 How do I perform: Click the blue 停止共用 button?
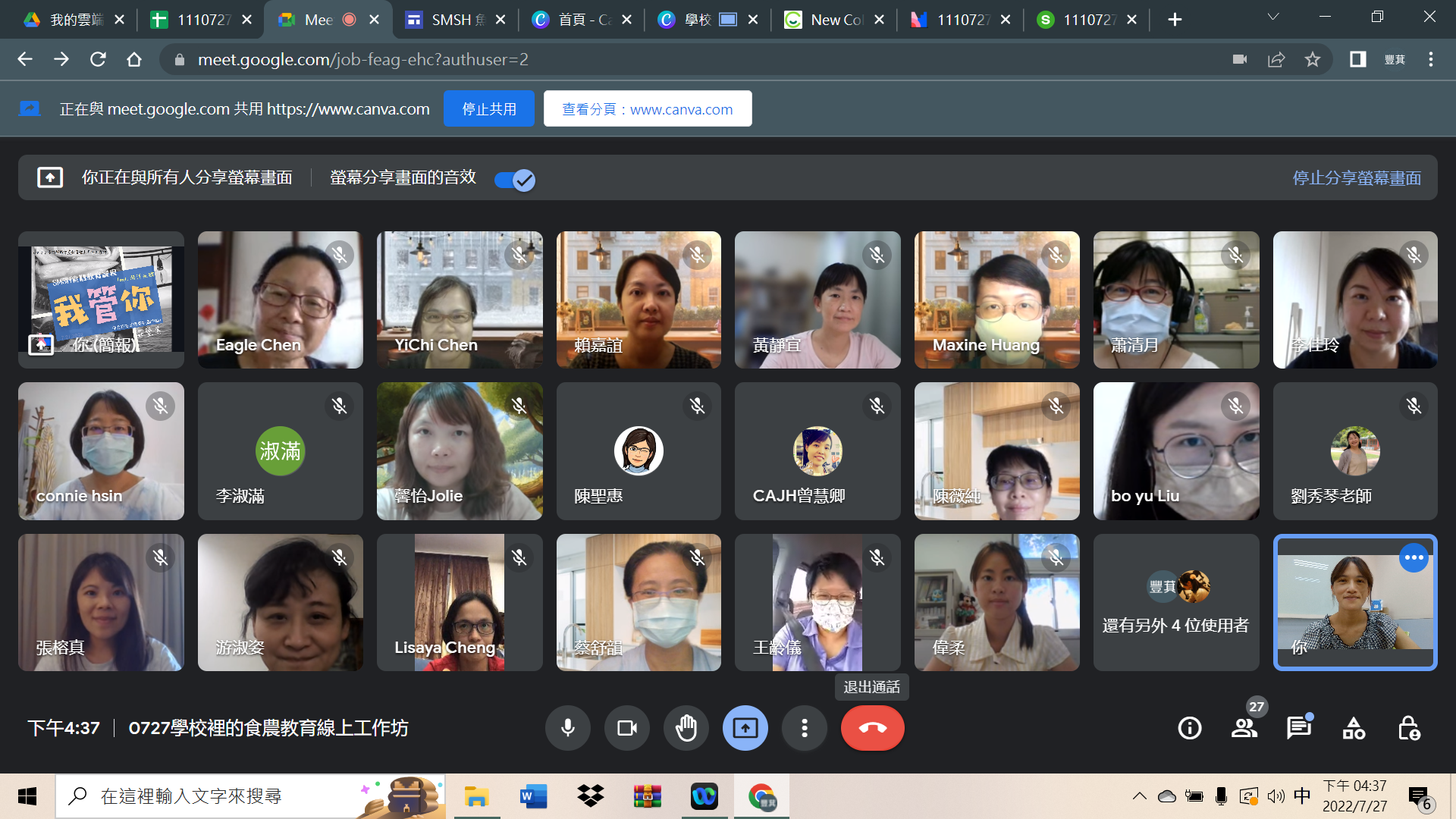[489, 109]
